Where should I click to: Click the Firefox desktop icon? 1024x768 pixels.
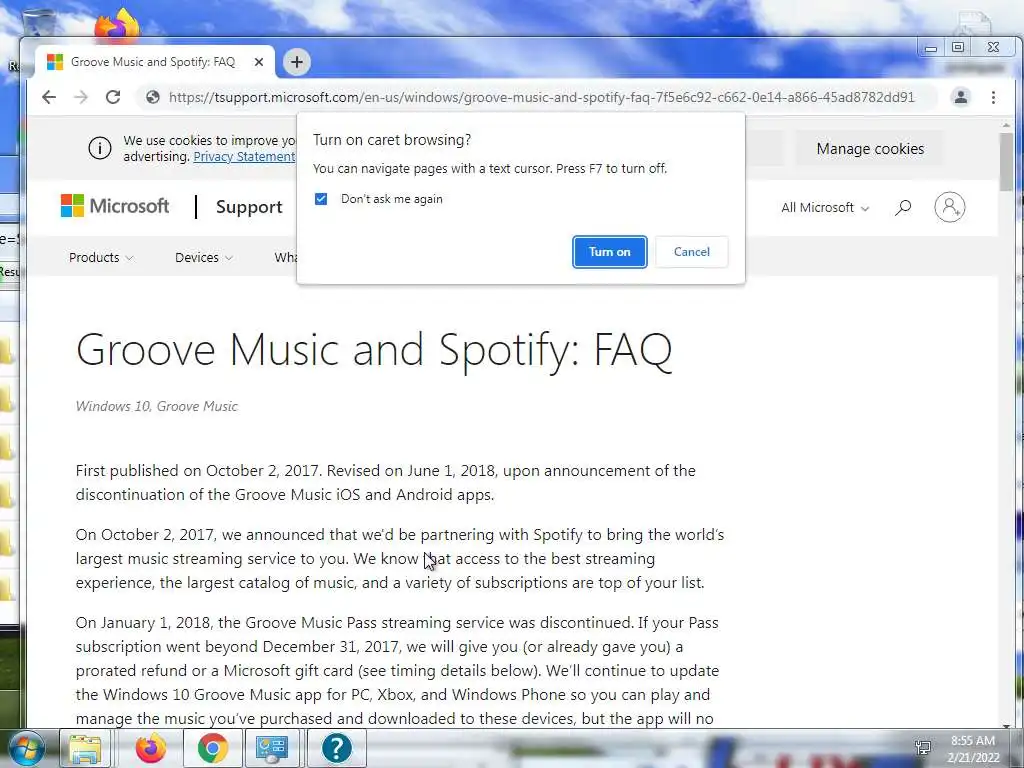[118, 26]
